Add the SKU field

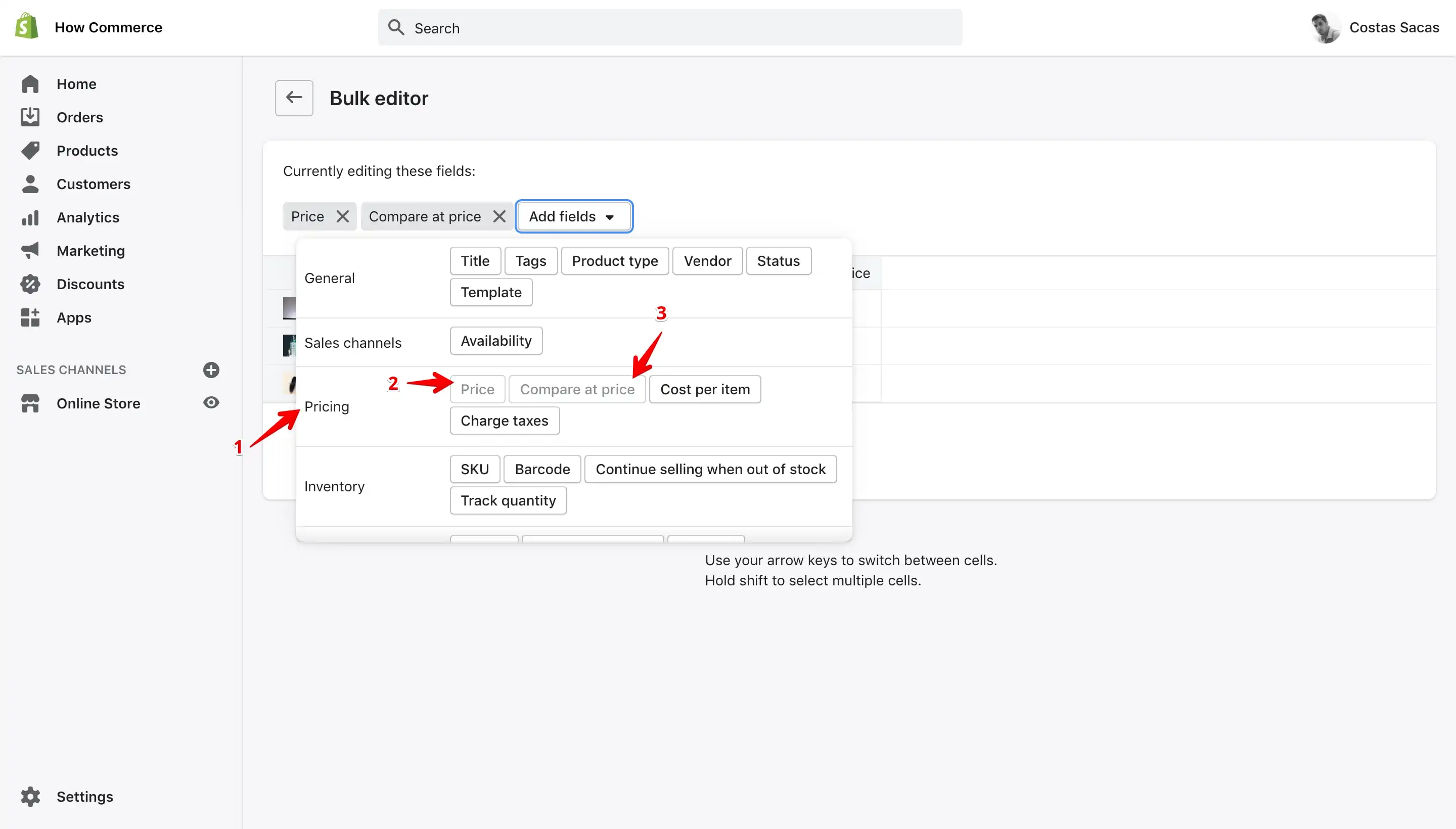[x=475, y=469]
